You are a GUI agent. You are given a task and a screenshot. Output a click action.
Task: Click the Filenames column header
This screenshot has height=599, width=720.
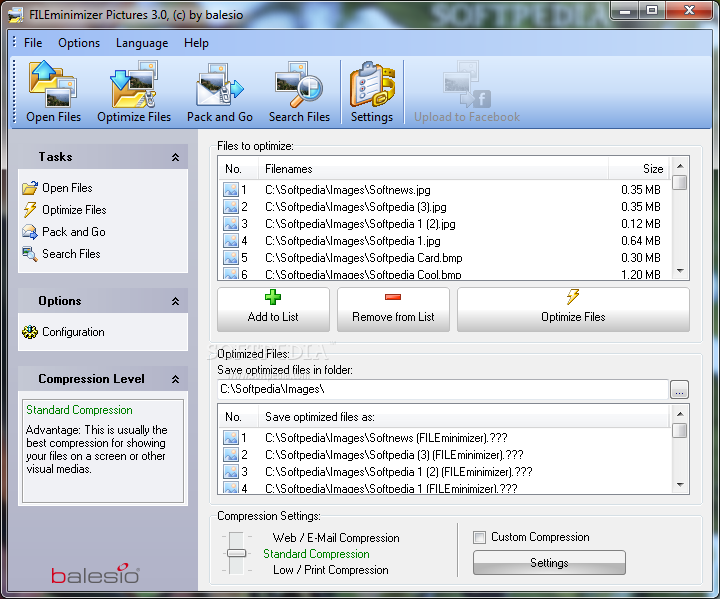tap(433, 169)
